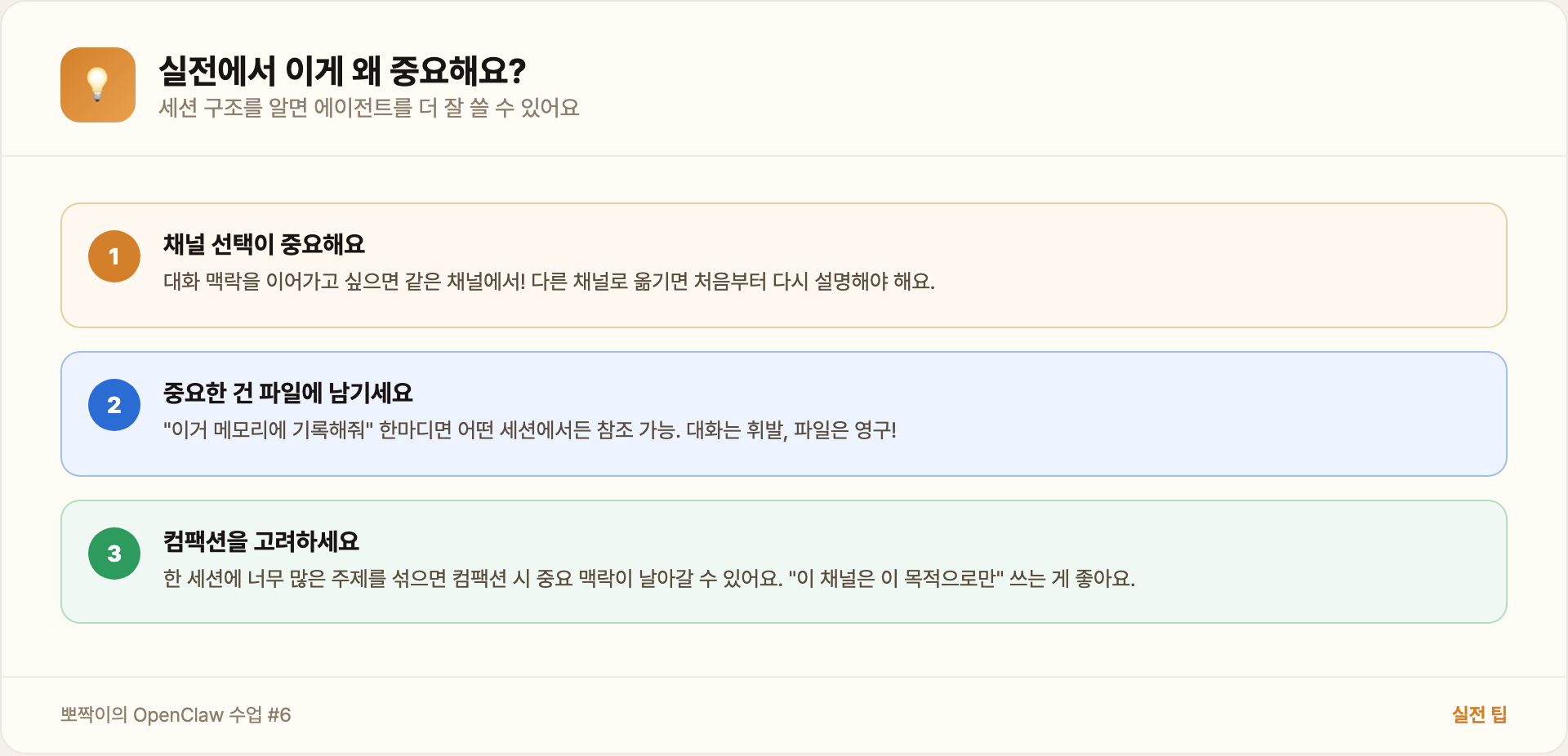This screenshot has width=1568, height=756.
Task: Open the 실전 팁 link
Action: click(x=1479, y=715)
